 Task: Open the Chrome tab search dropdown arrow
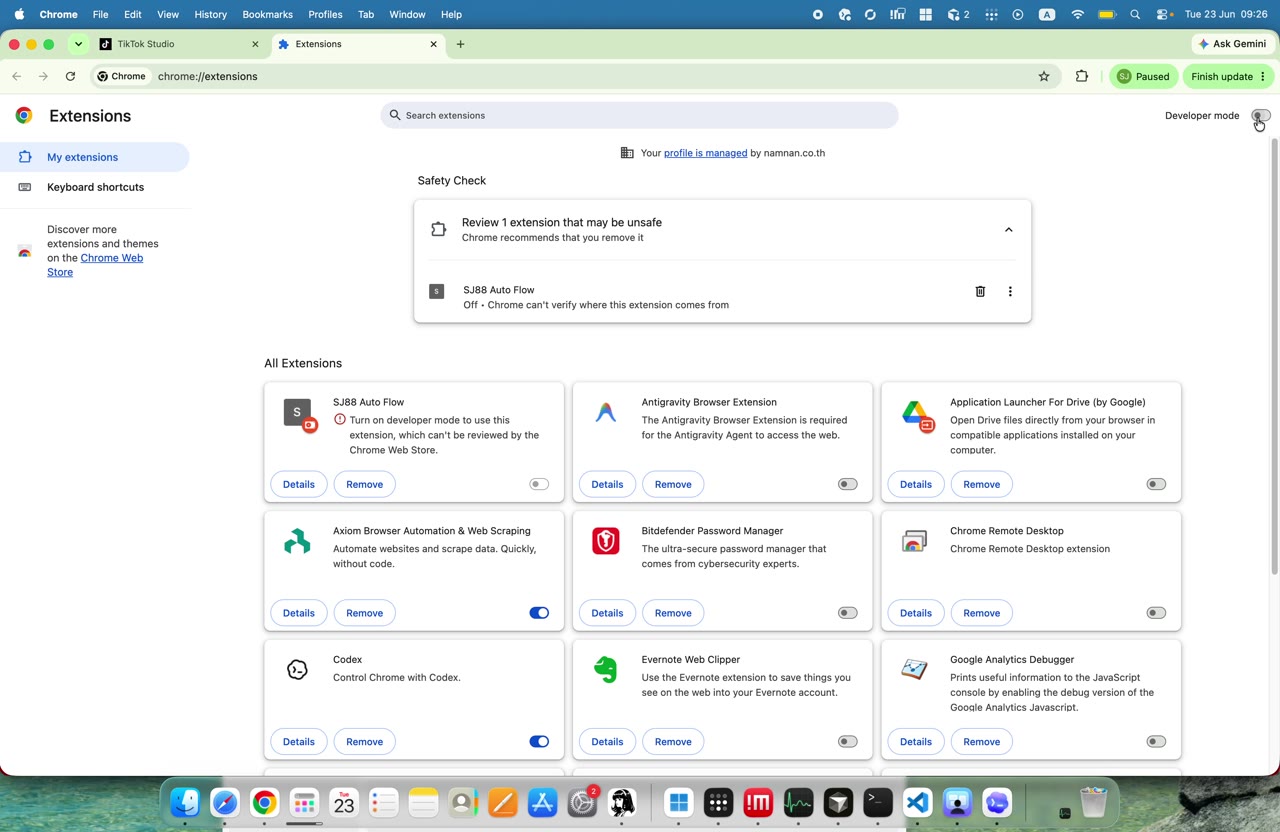coord(78,44)
